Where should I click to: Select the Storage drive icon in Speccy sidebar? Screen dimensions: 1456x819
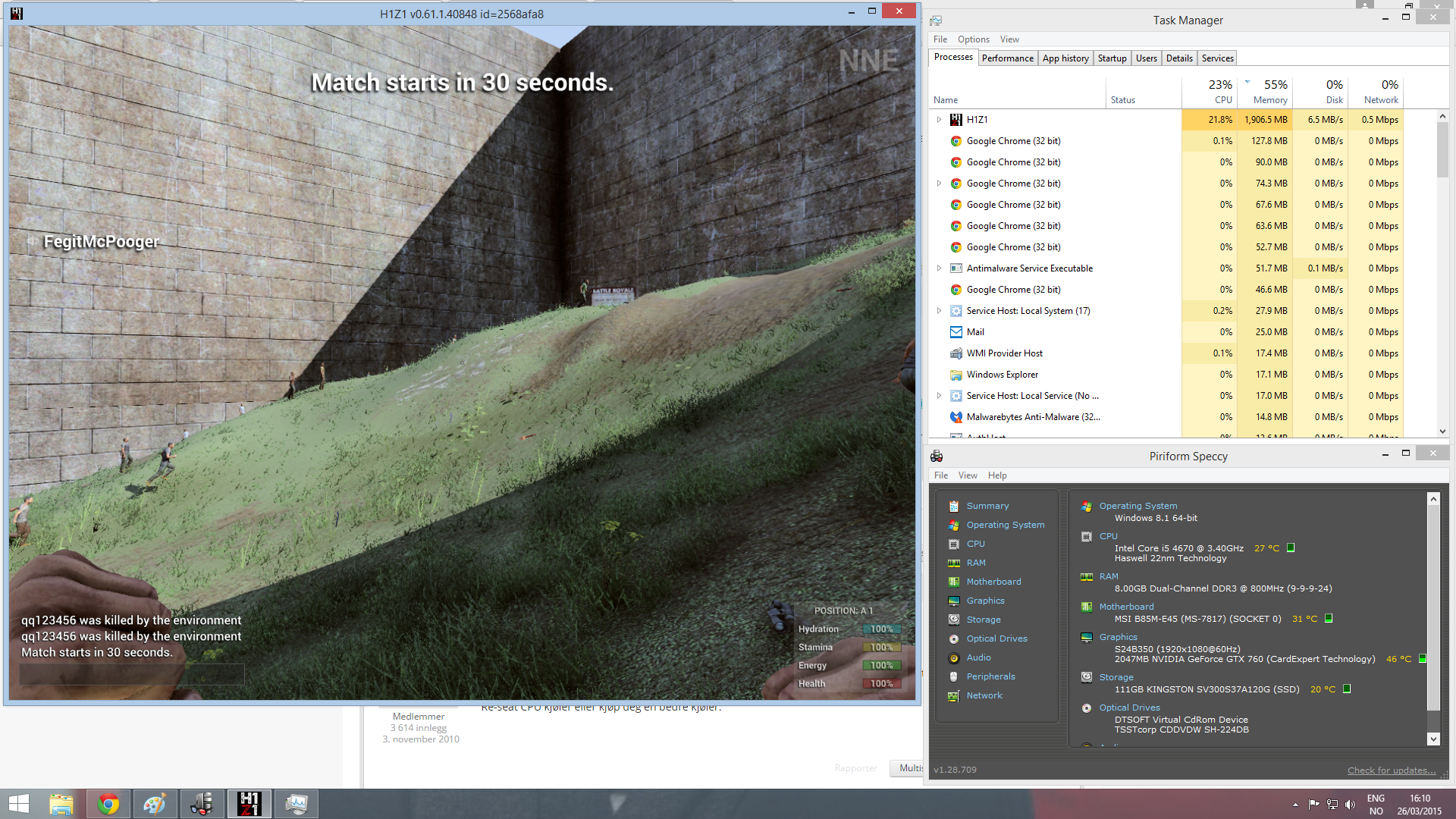tap(954, 620)
